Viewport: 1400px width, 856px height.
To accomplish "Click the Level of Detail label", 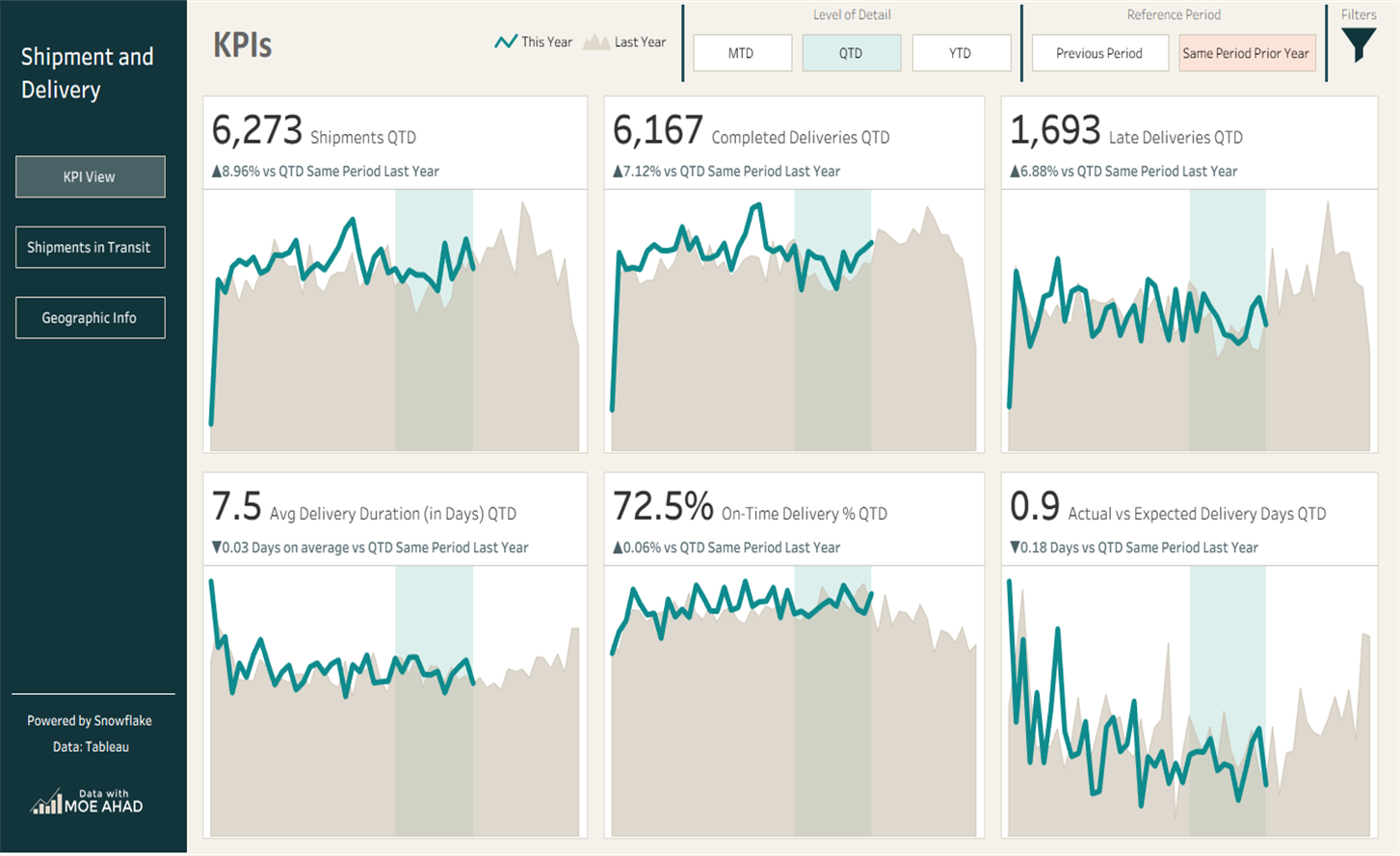I will tap(852, 14).
